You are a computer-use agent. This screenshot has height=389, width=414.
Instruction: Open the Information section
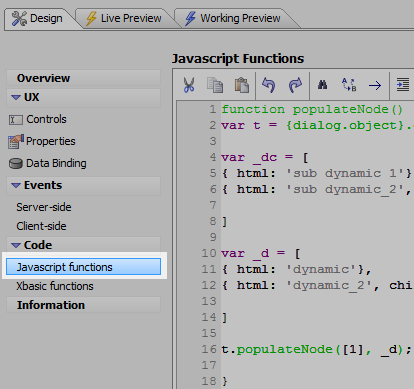pyautogui.click(x=83, y=305)
